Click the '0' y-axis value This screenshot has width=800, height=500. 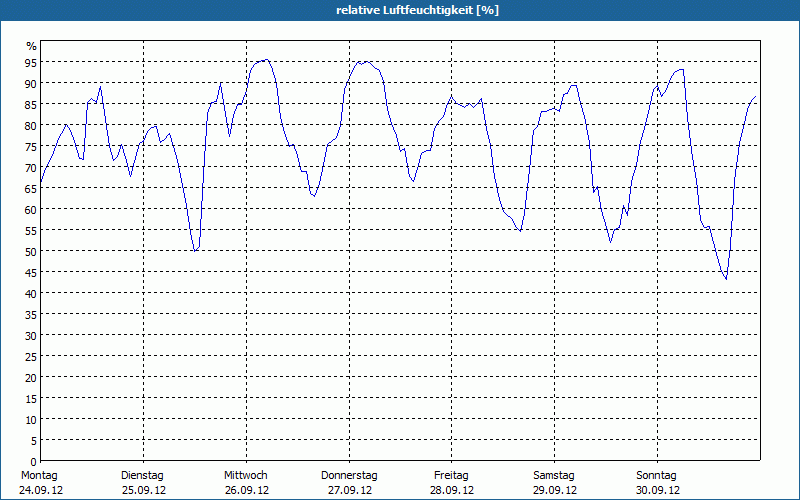(34, 462)
